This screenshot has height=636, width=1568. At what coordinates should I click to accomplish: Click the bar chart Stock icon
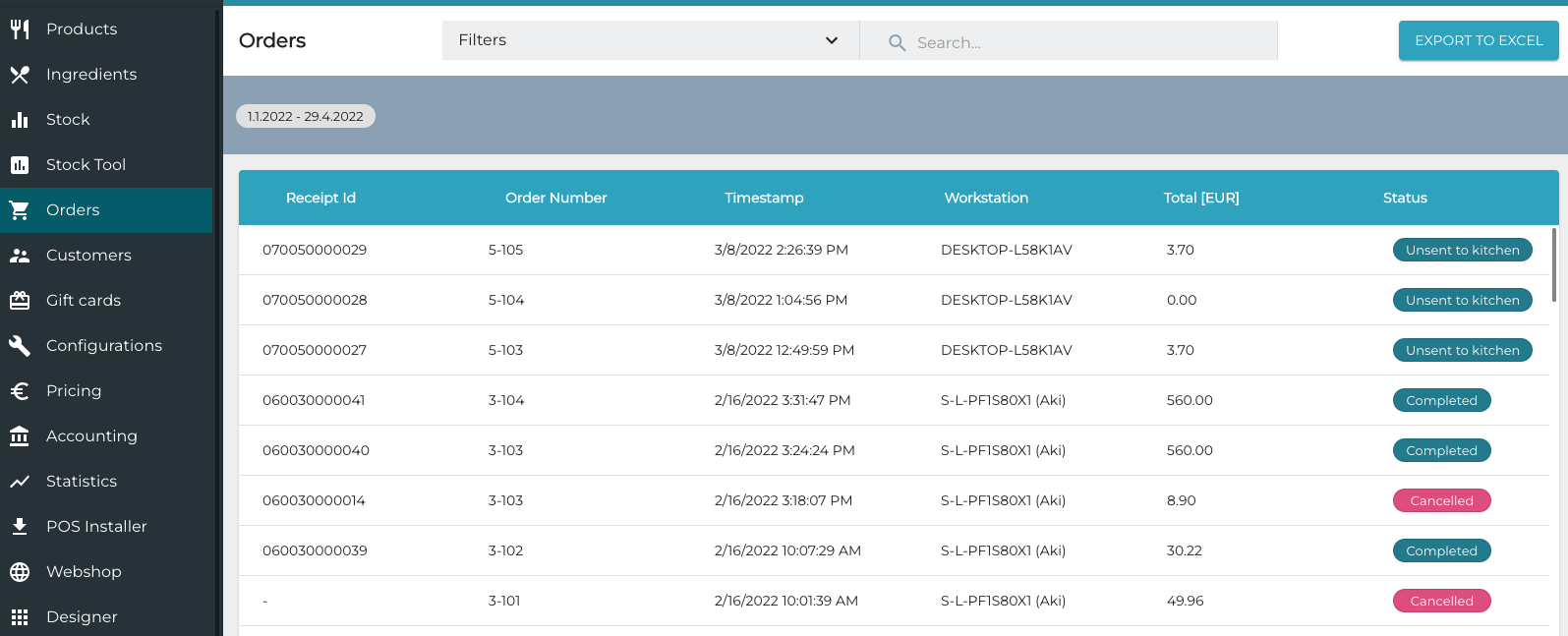tap(20, 120)
